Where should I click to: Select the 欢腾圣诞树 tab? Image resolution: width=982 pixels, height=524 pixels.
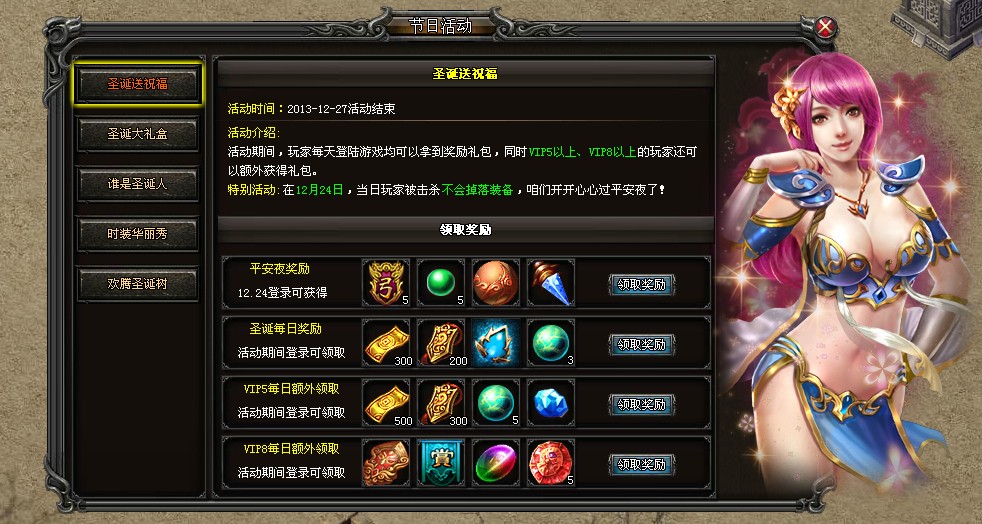tap(138, 284)
